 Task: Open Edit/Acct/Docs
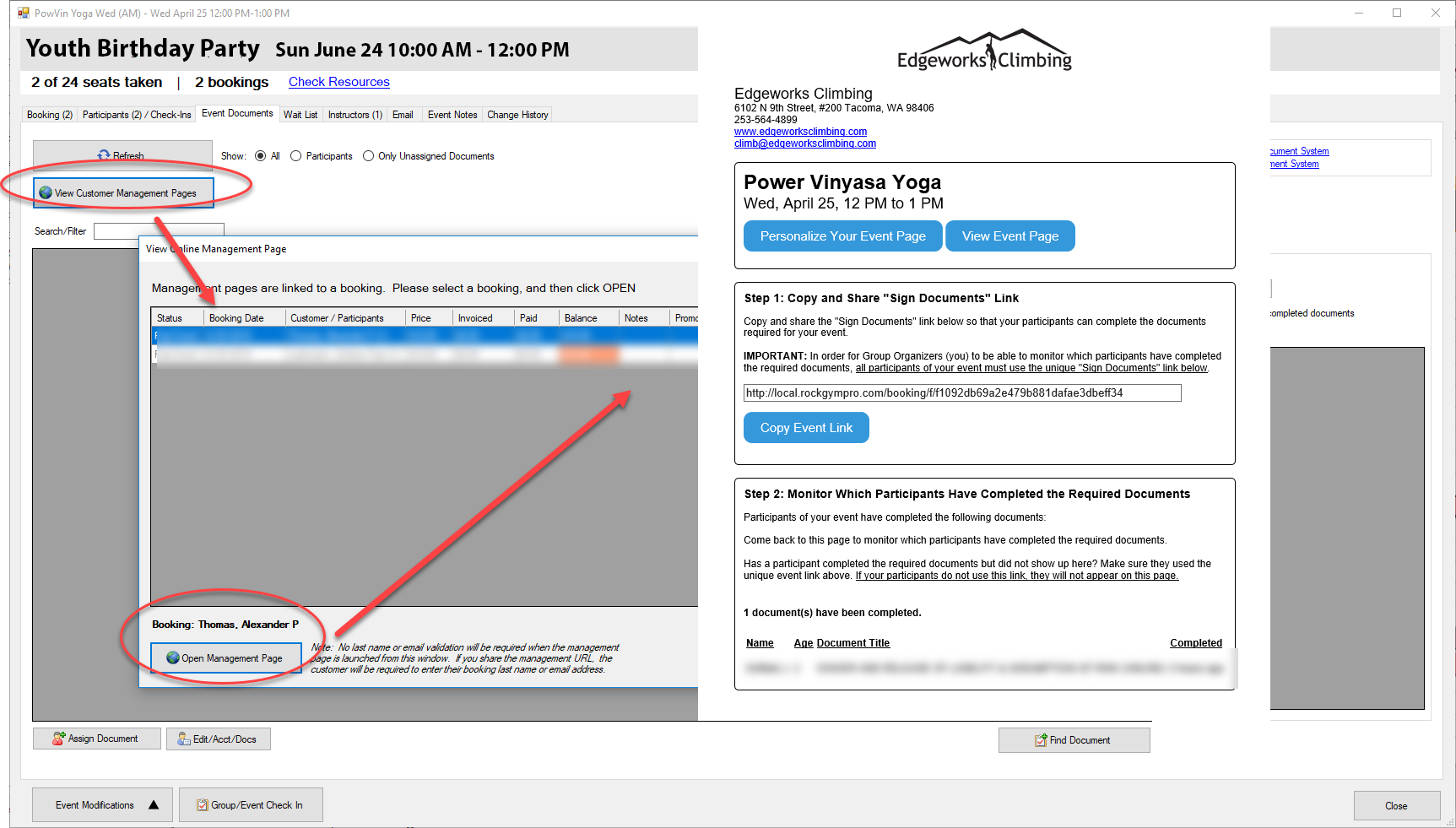218,739
